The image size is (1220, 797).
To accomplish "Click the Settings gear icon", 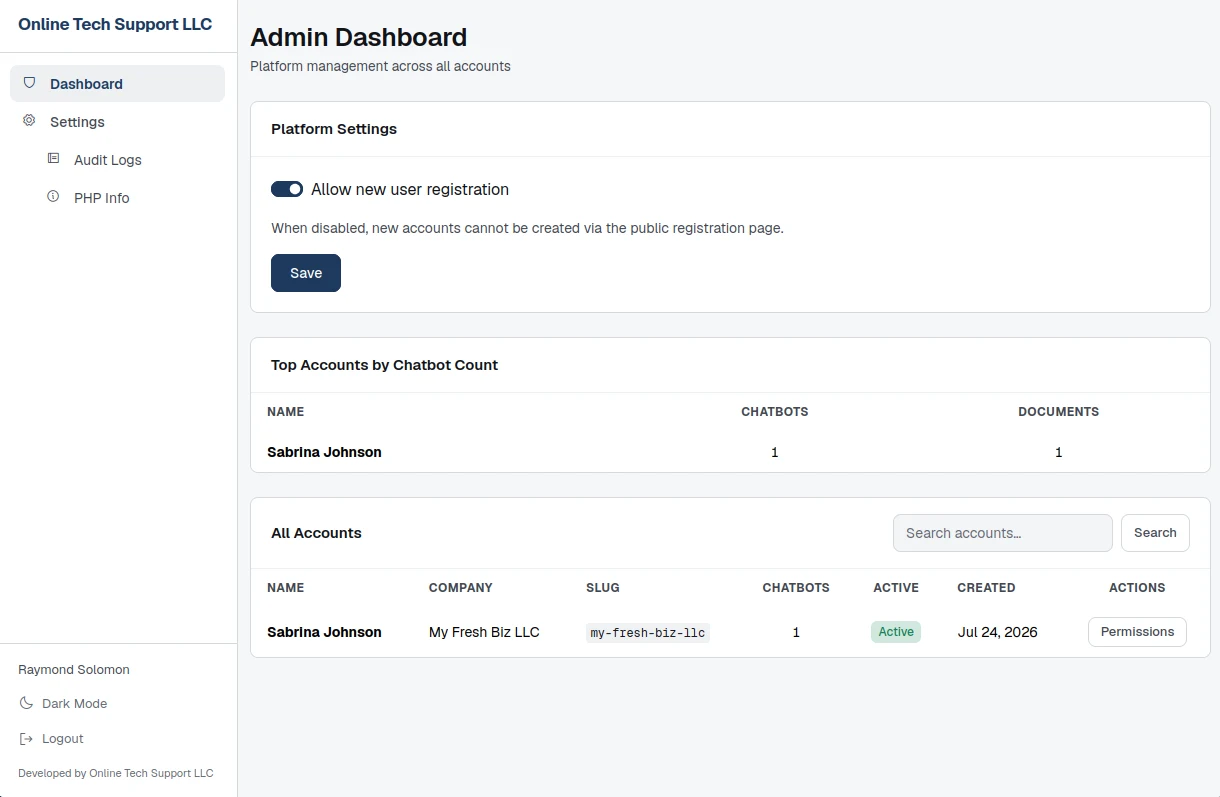I will point(29,121).
